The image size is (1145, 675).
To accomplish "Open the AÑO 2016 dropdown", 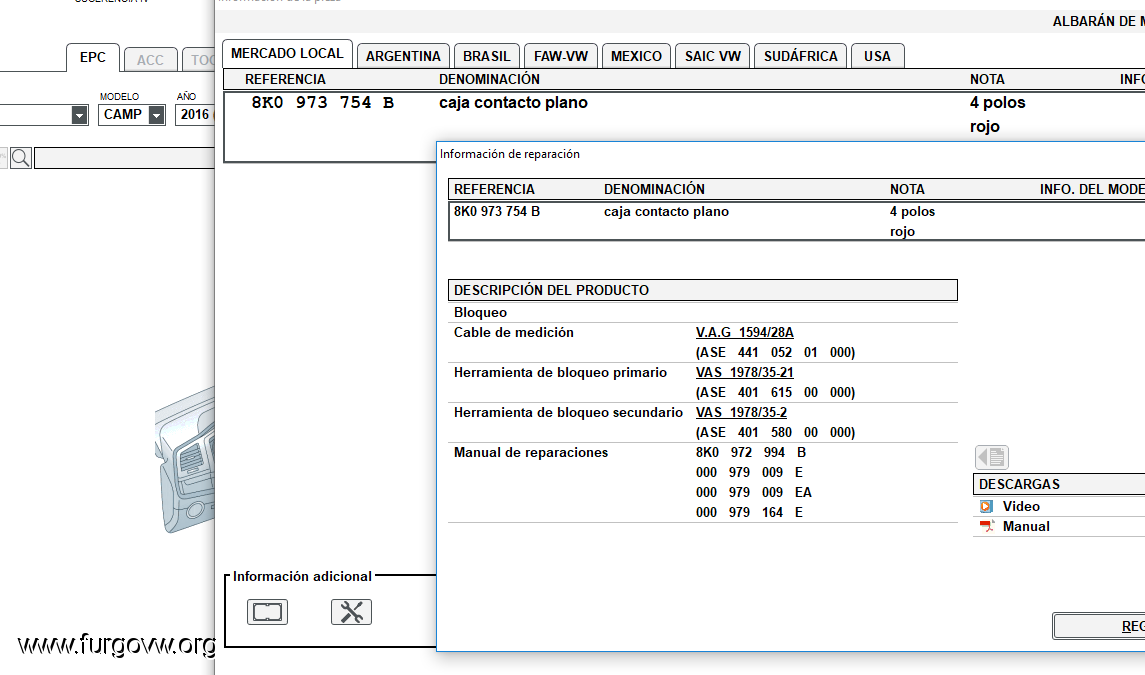I will point(195,115).
